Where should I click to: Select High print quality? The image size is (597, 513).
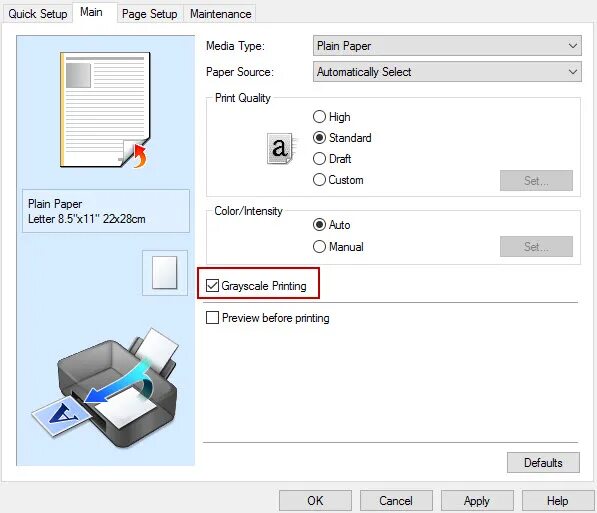tap(319, 117)
